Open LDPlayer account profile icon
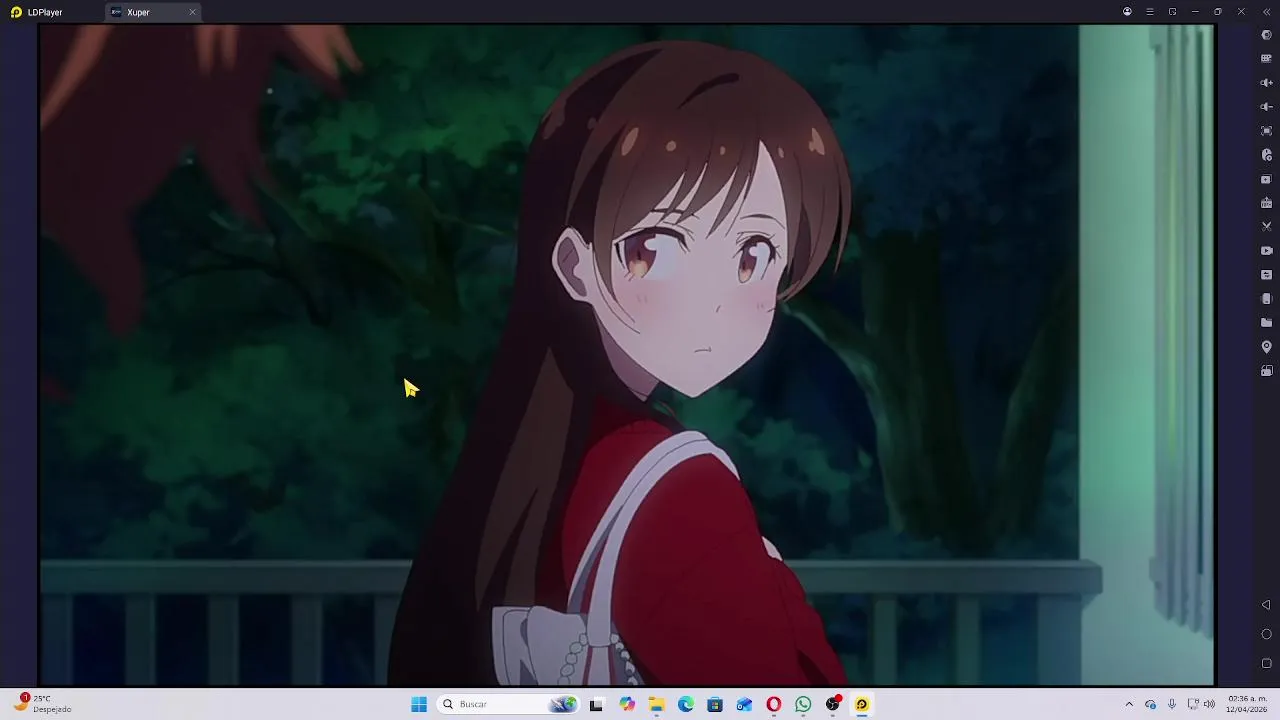1280x720 pixels. tap(1127, 12)
